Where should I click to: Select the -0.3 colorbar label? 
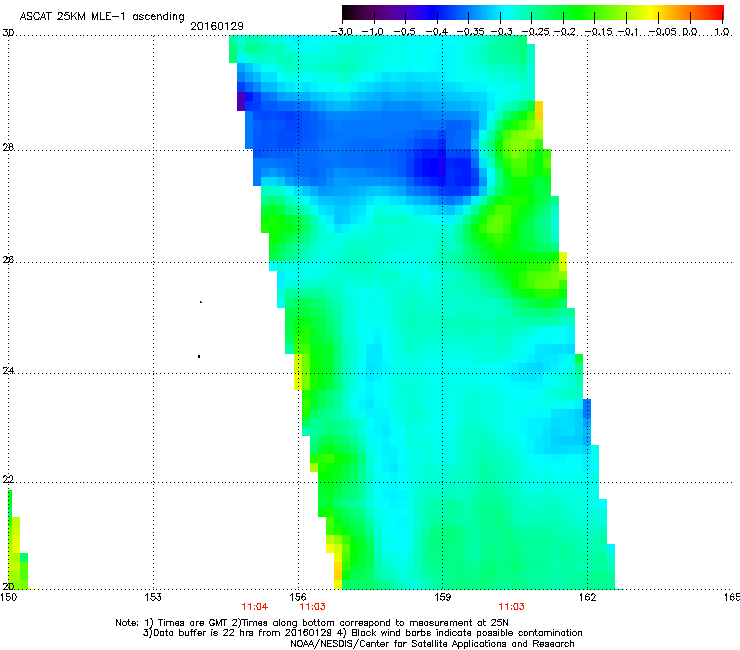click(x=501, y=32)
